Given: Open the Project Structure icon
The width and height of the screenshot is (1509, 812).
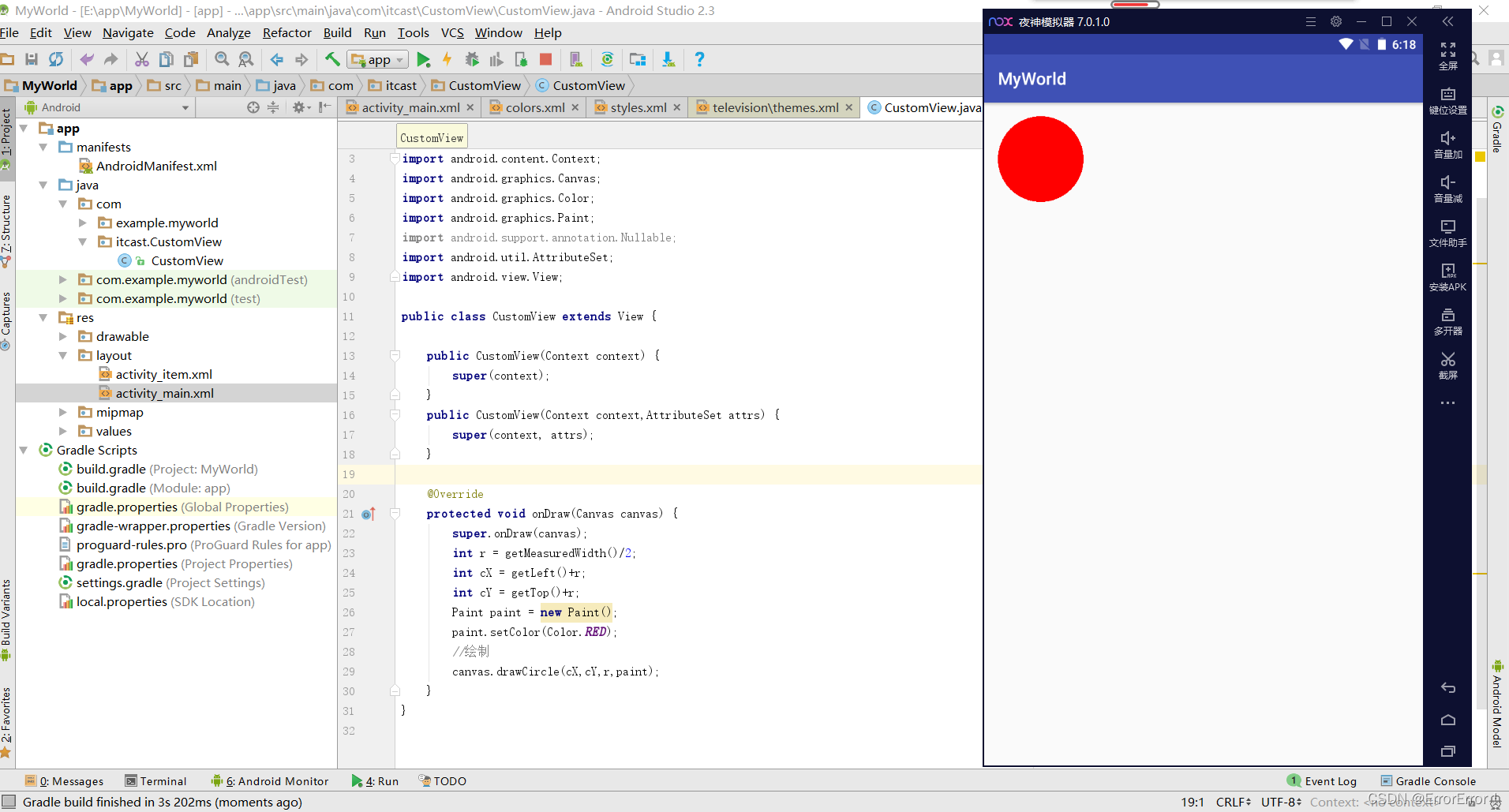Looking at the screenshot, I should tap(638, 59).
